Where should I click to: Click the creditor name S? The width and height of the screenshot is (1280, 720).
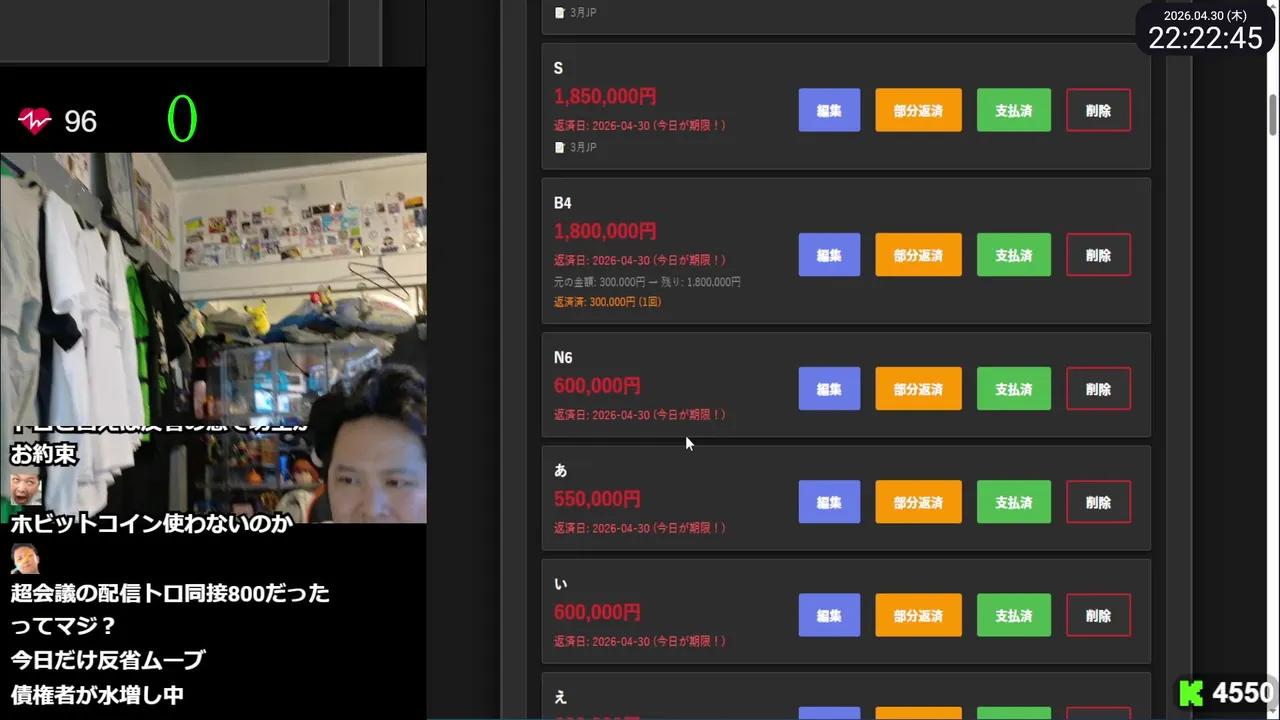point(558,68)
